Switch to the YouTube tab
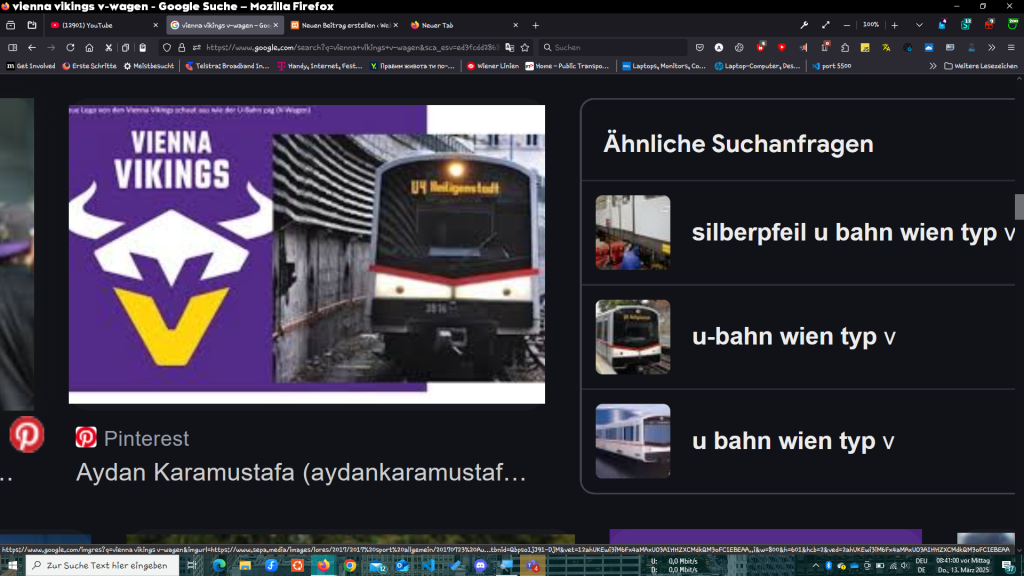This screenshot has width=1024, height=576. pos(104,25)
